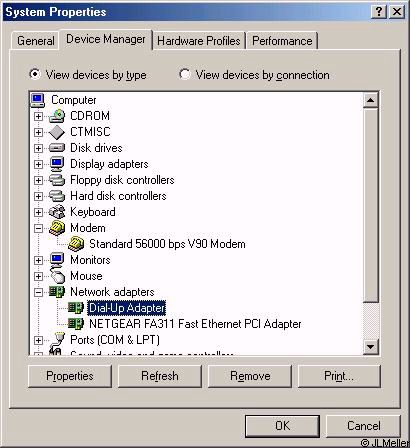Image resolution: width=410 pixels, height=448 pixels.
Task: Select the Mouse device icon
Action: pyautogui.click(x=57, y=276)
